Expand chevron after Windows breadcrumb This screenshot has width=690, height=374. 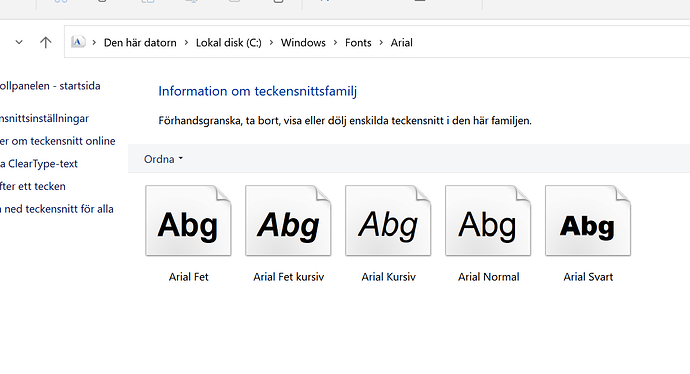pos(335,43)
